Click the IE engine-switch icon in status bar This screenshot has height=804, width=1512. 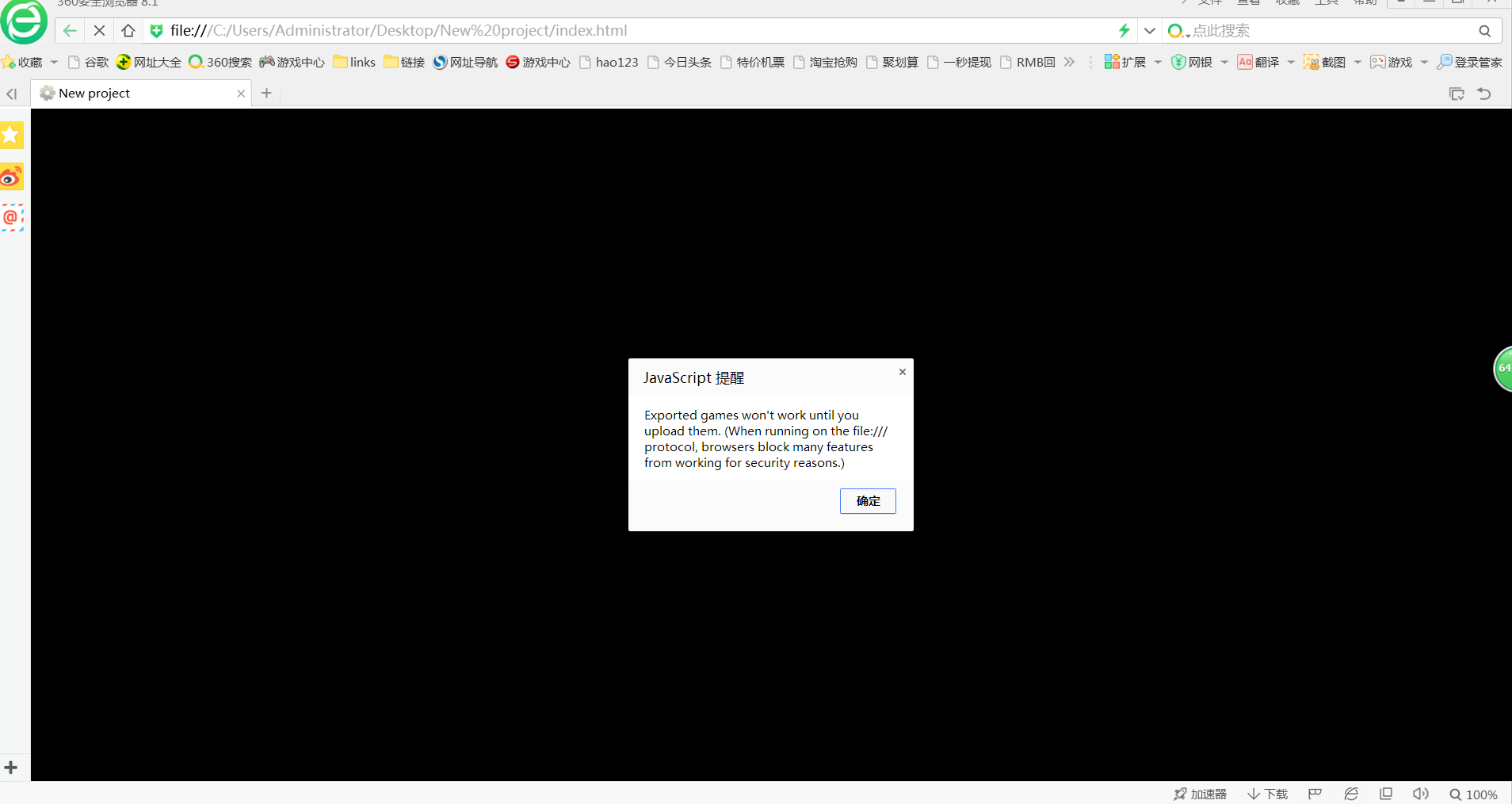(1351, 794)
